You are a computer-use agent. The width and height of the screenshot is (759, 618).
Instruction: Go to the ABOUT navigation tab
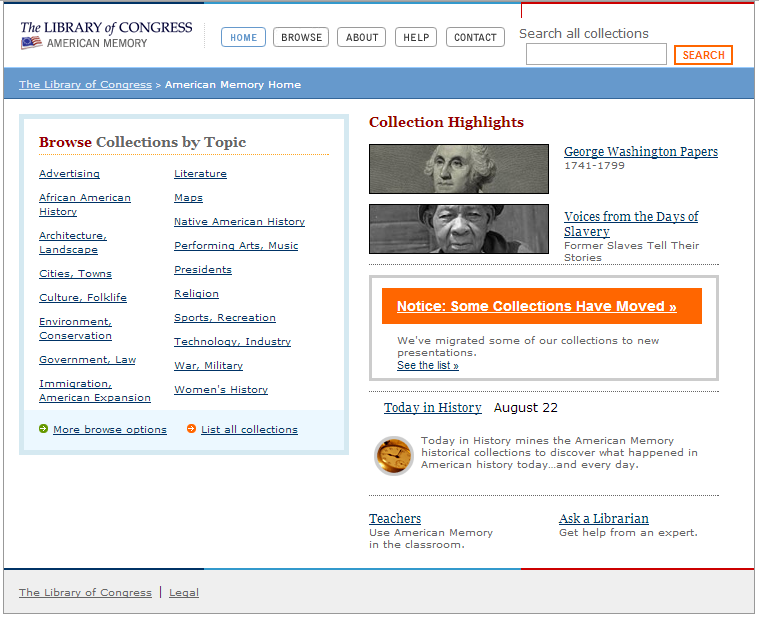pyautogui.click(x=362, y=37)
